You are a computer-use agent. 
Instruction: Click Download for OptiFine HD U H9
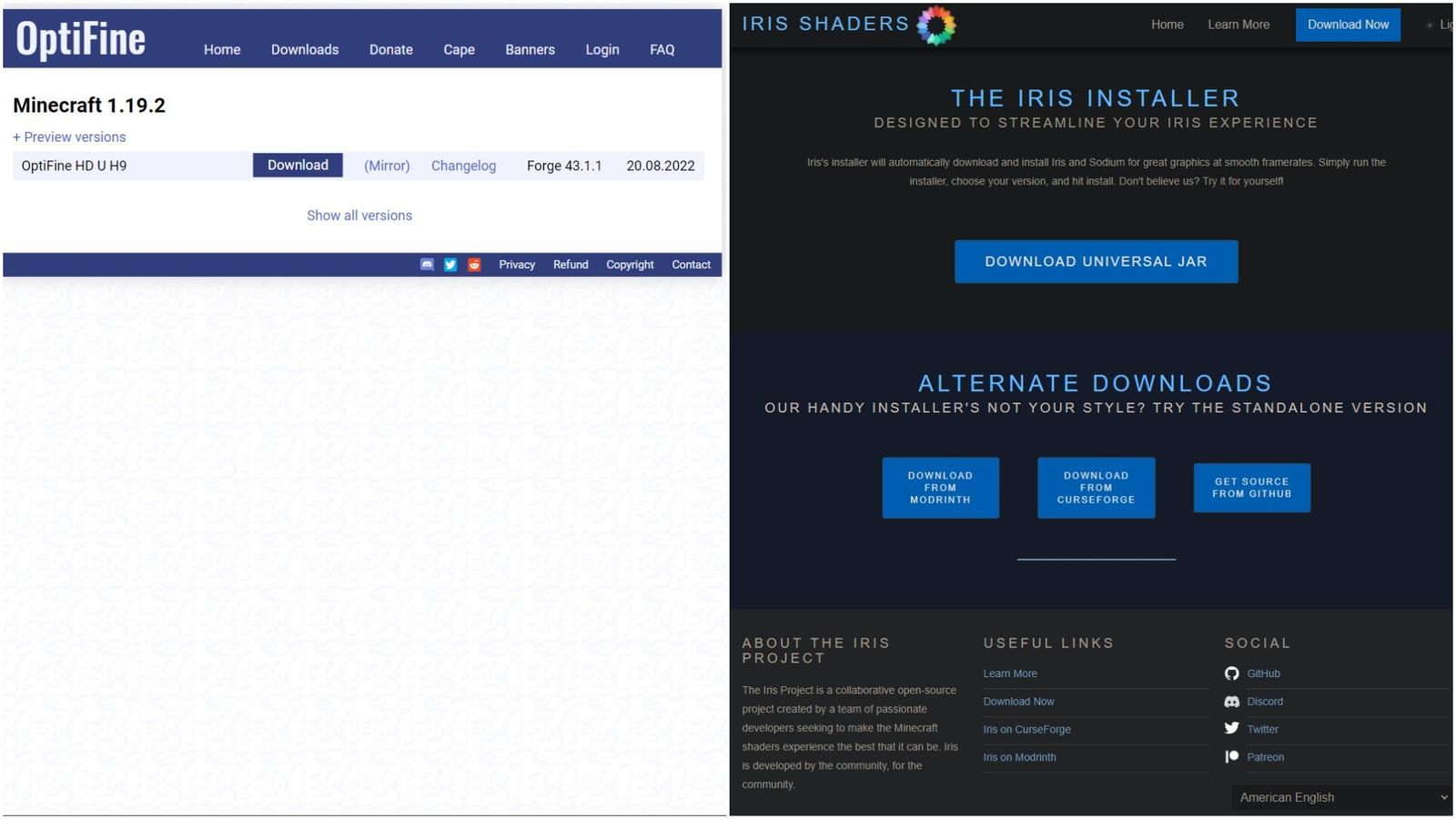click(297, 165)
